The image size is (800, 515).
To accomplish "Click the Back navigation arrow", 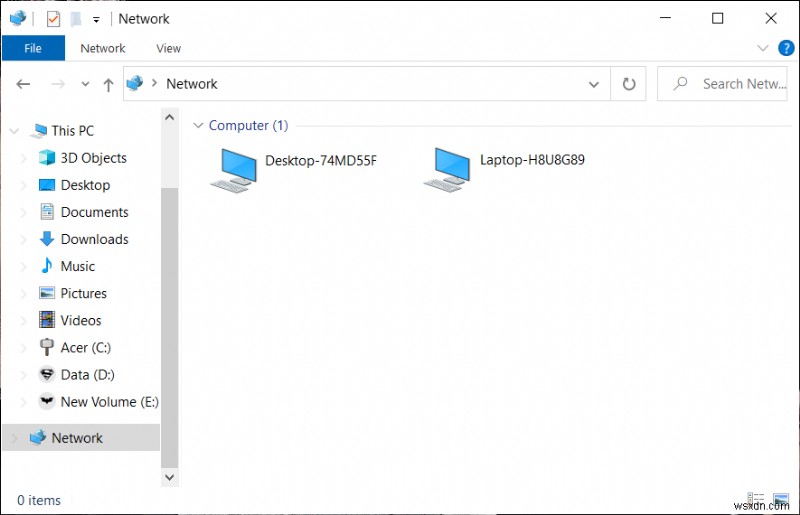I will coord(24,85).
